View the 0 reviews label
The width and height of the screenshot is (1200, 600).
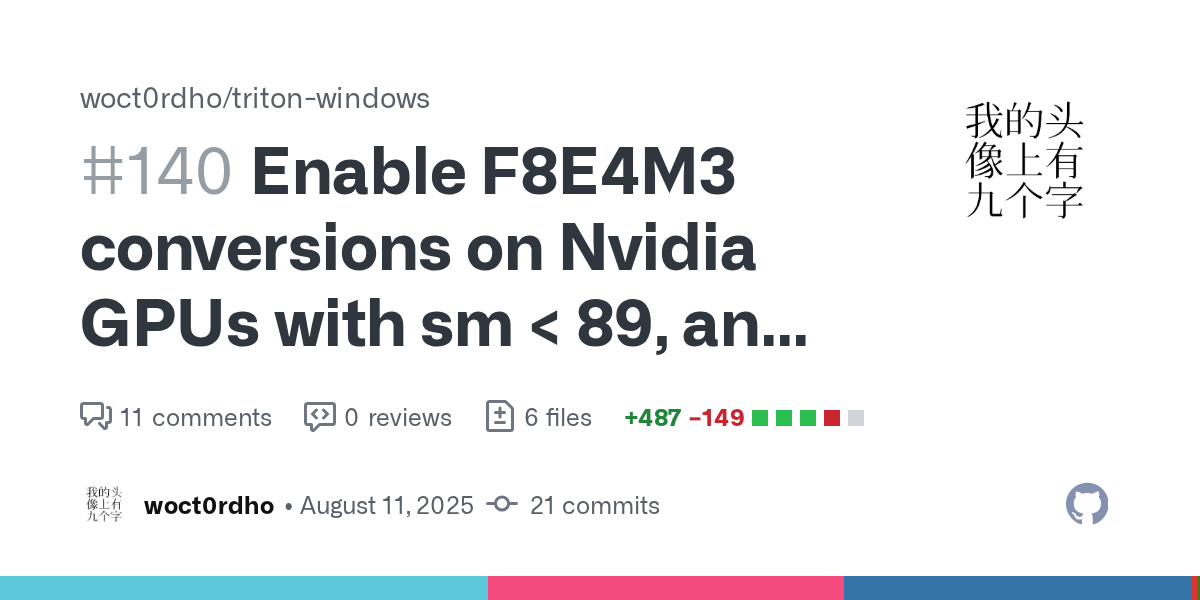point(398,417)
